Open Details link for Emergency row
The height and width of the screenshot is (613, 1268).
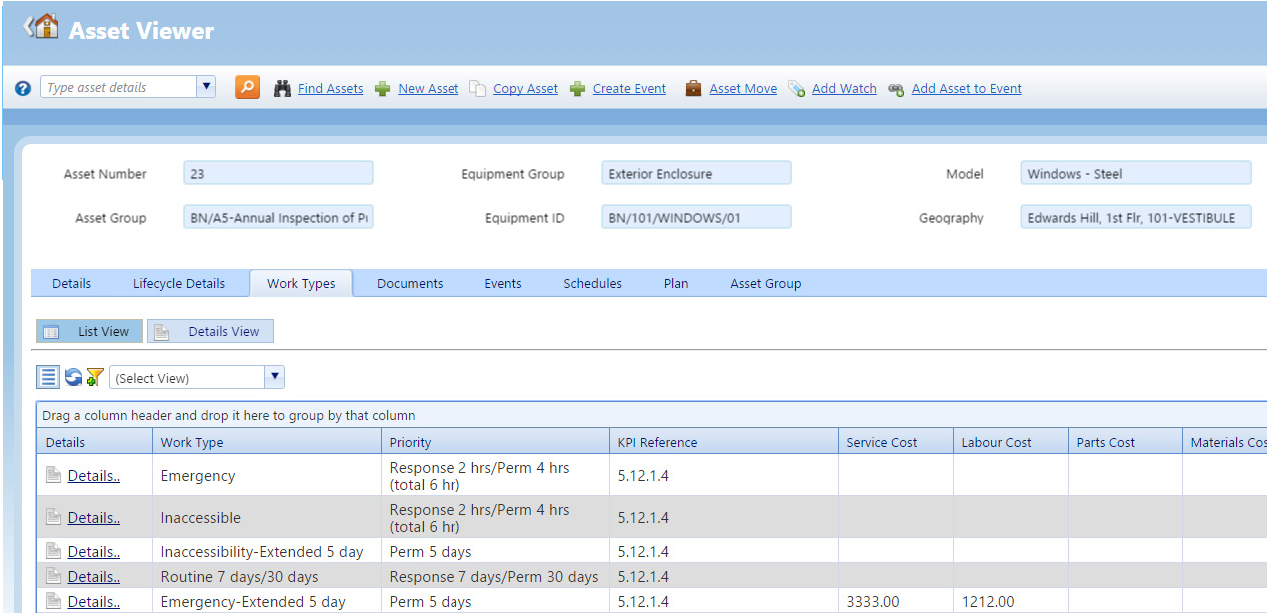pos(94,476)
